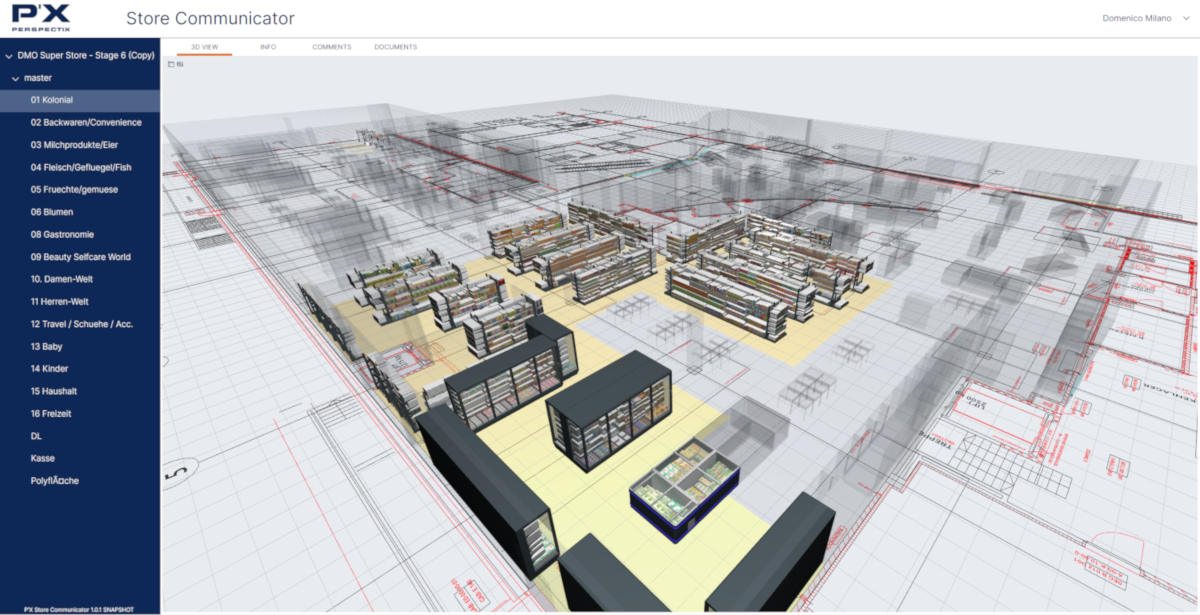Open the DOCUMENTS tab
Image resolution: width=1200 pixels, height=615 pixels.
(395, 47)
